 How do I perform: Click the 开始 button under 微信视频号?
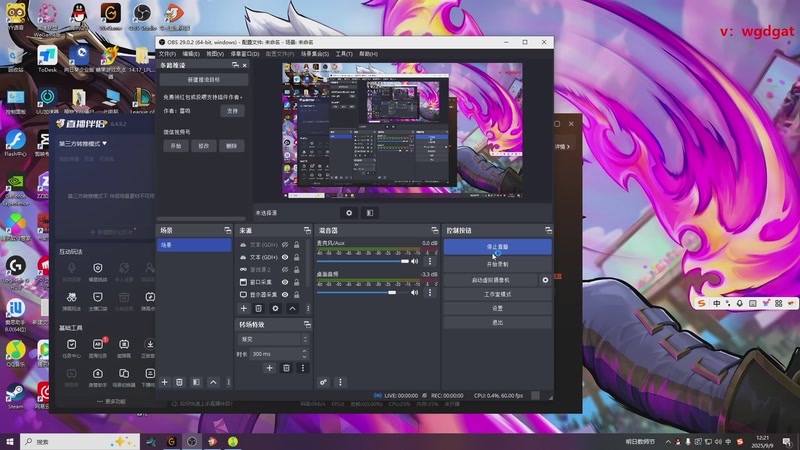[176, 146]
